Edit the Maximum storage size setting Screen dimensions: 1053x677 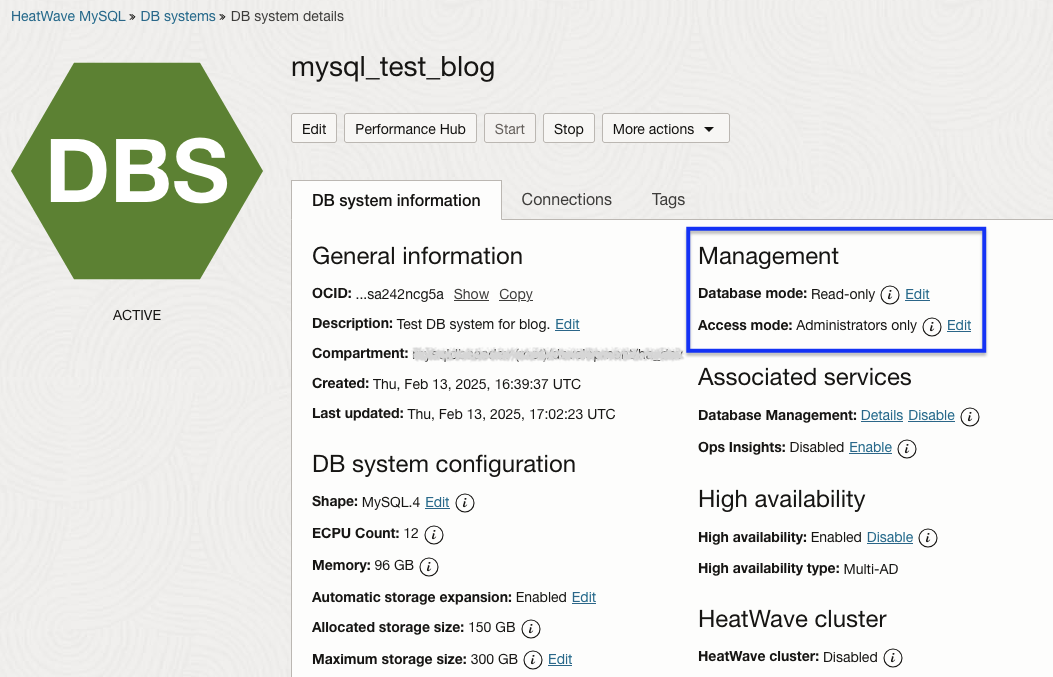[559, 659]
